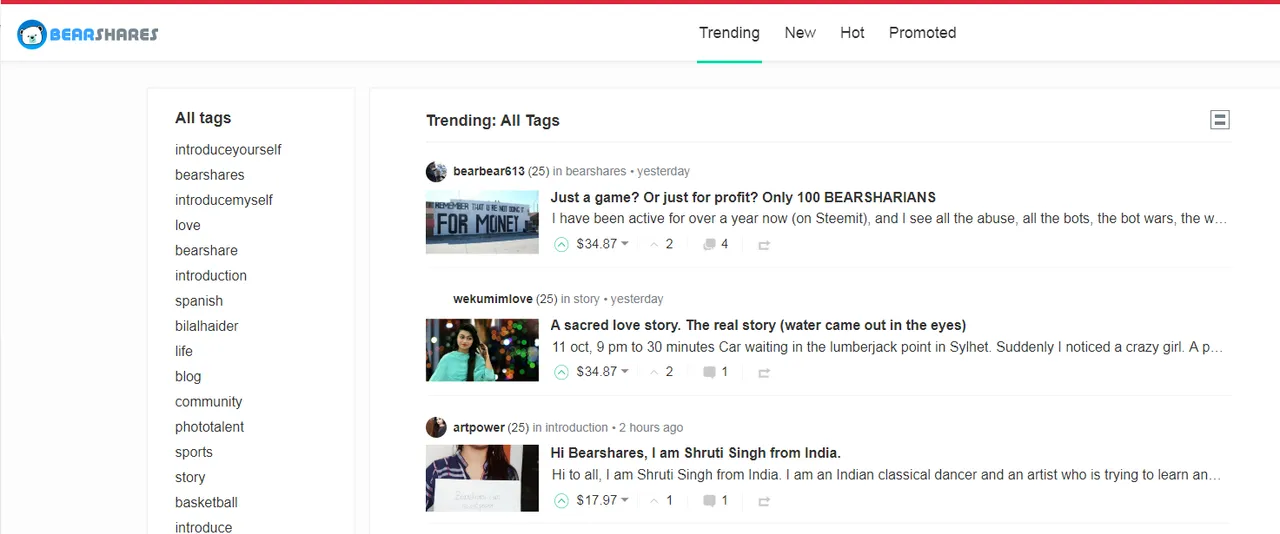The height and width of the screenshot is (534, 1280).
Task: Select the 'bilalhaider' tag
Action: click(207, 326)
